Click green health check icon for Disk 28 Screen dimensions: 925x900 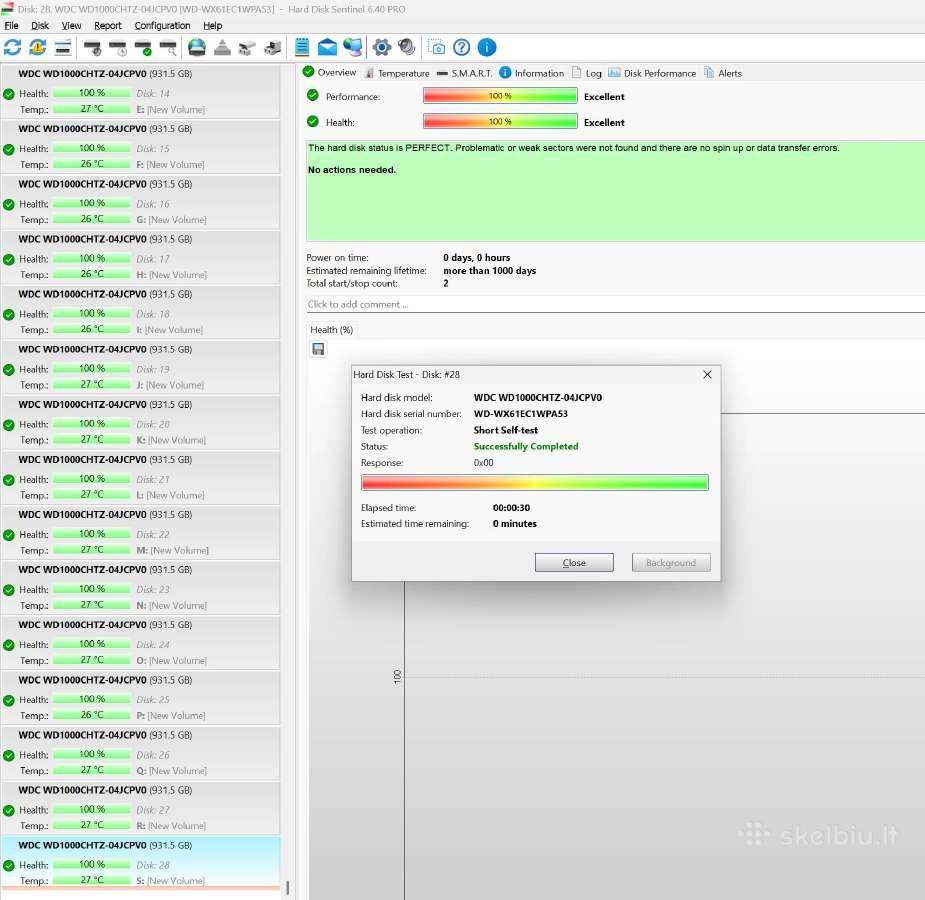[9, 866]
